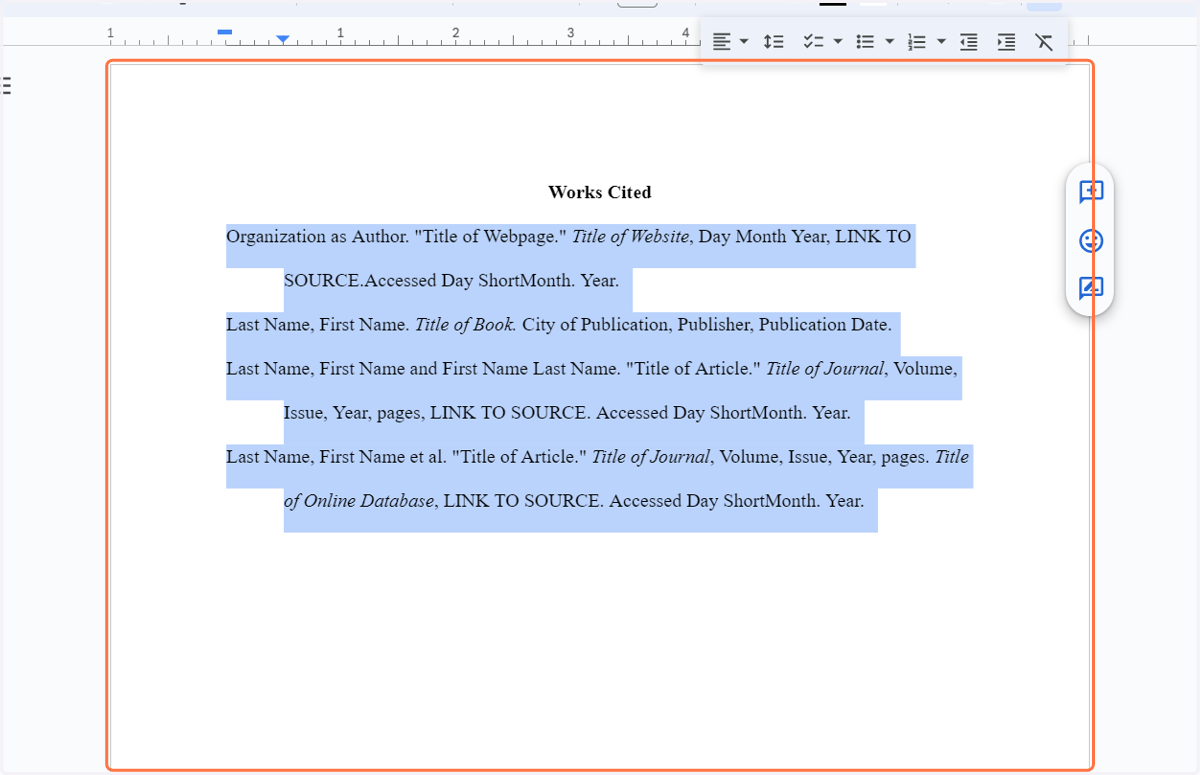Suggest edits using the side button

click(1091, 289)
